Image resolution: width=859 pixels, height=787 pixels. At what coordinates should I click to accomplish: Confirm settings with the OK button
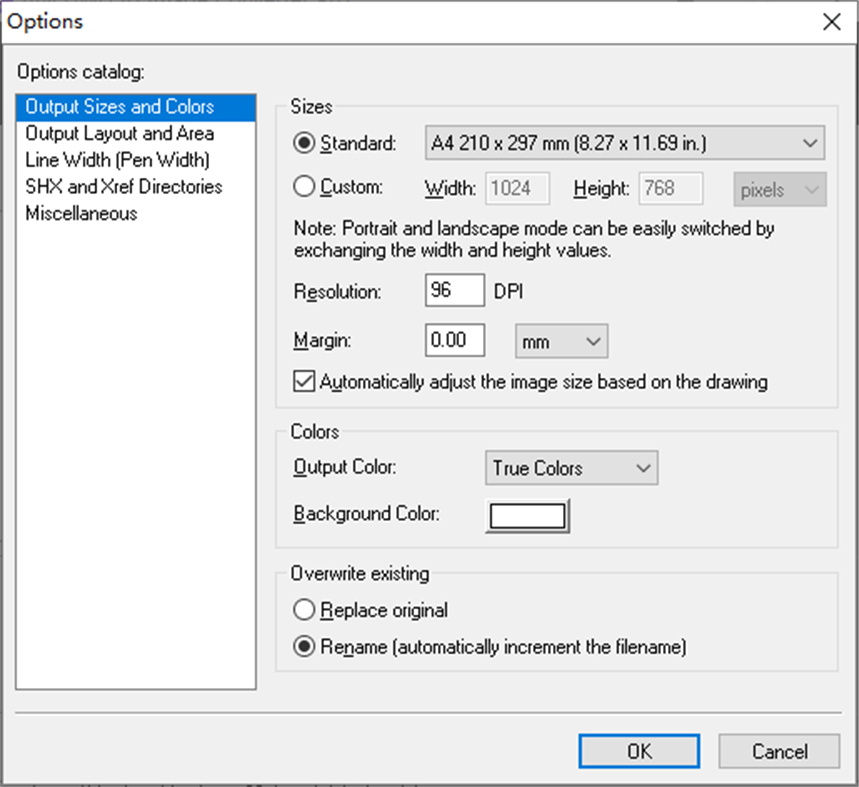(x=638, y=751)
